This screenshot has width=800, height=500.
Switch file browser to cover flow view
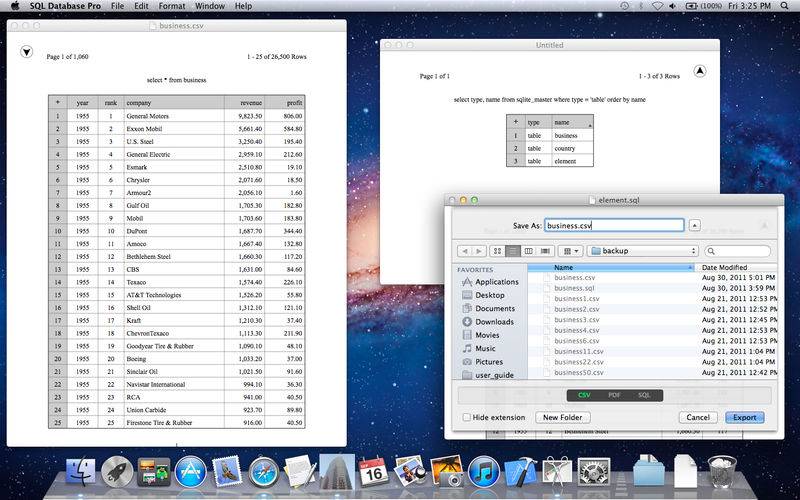[543, 251]
